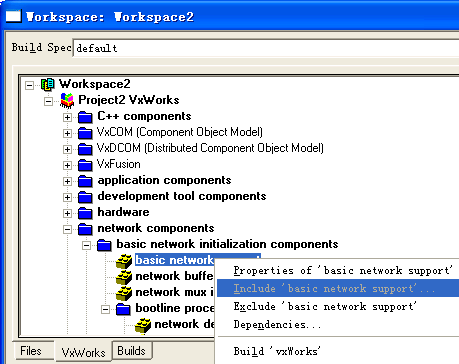Expand the VxFusion node
The width and height of the screenshot is (459, 364).
pyautogui.click(x=67, y=165)
